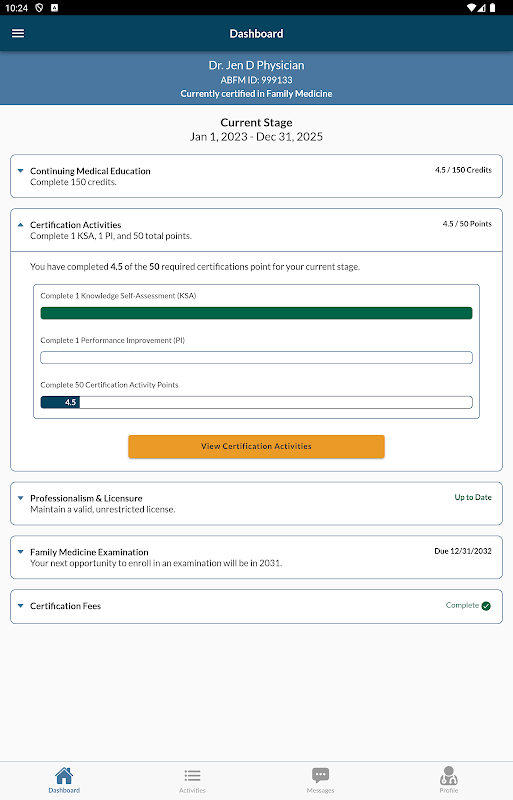Tap the WiFi signal status icon
The height and width of the screenshot is (800, 513).
coord(472,8)
